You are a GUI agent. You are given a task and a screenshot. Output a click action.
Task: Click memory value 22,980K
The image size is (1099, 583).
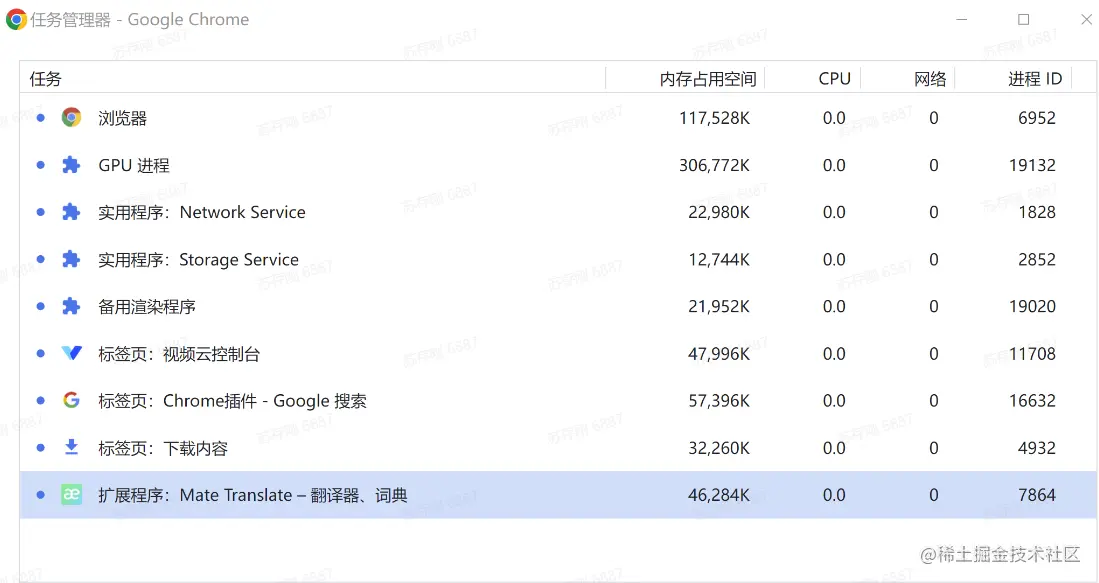tap(718, 212)
